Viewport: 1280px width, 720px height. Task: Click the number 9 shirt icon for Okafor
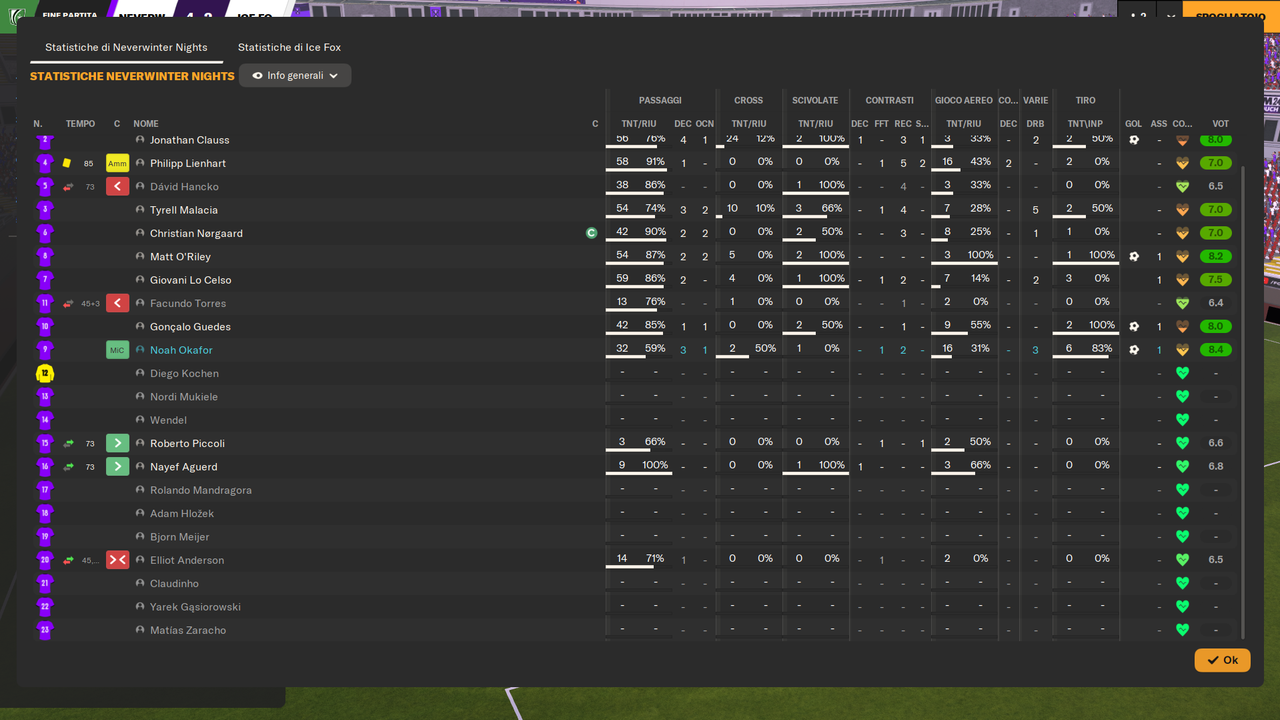pos(44,350)
